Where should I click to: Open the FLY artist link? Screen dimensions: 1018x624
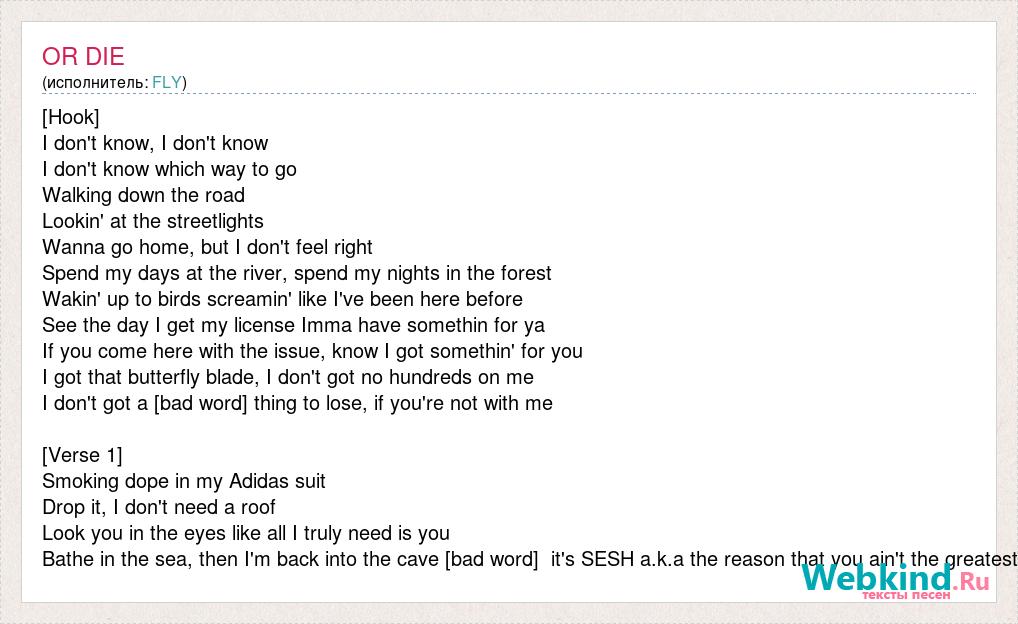[x=167, y=82]
